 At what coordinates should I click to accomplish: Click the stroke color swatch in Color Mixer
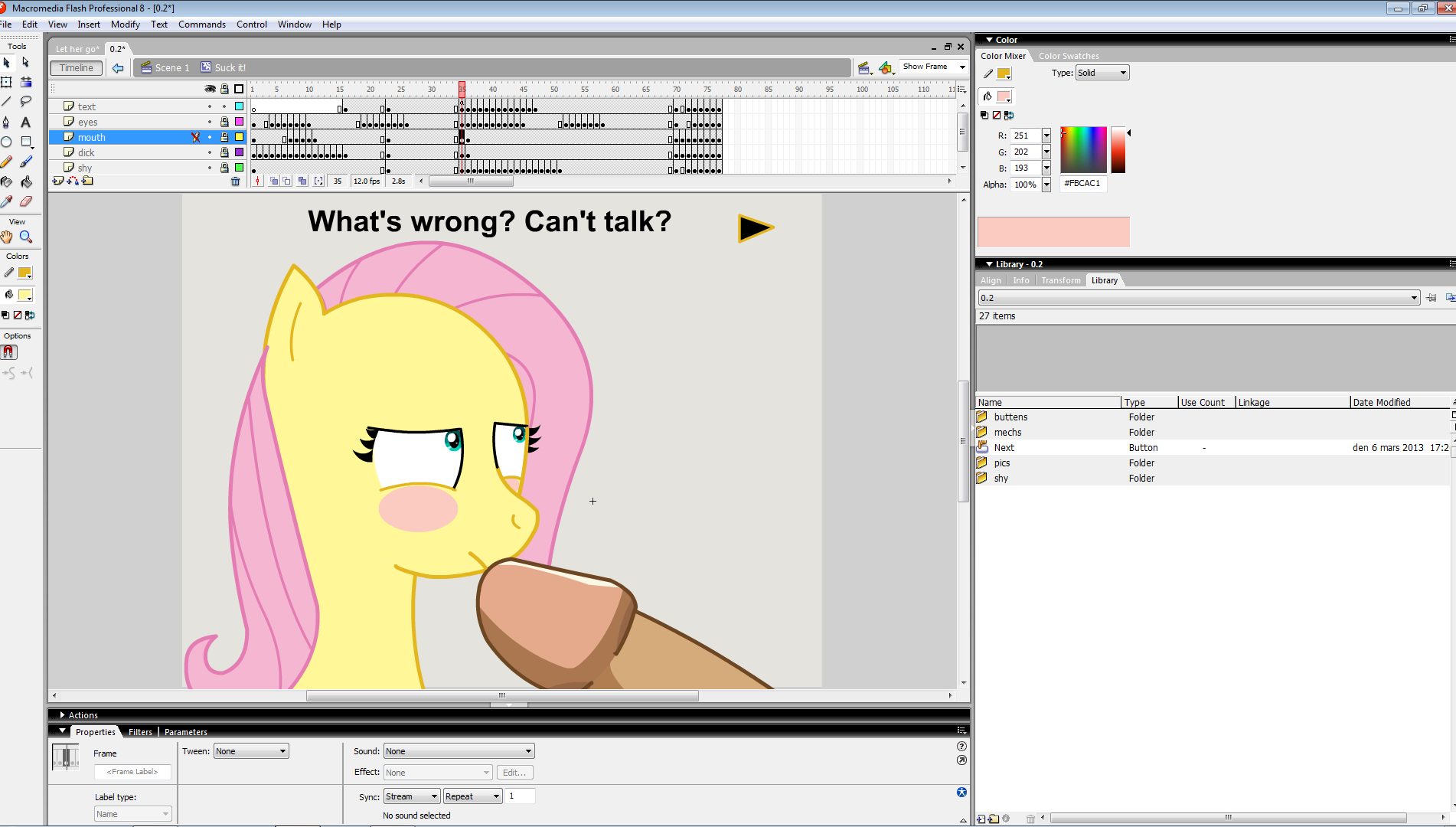point(1004,74)
